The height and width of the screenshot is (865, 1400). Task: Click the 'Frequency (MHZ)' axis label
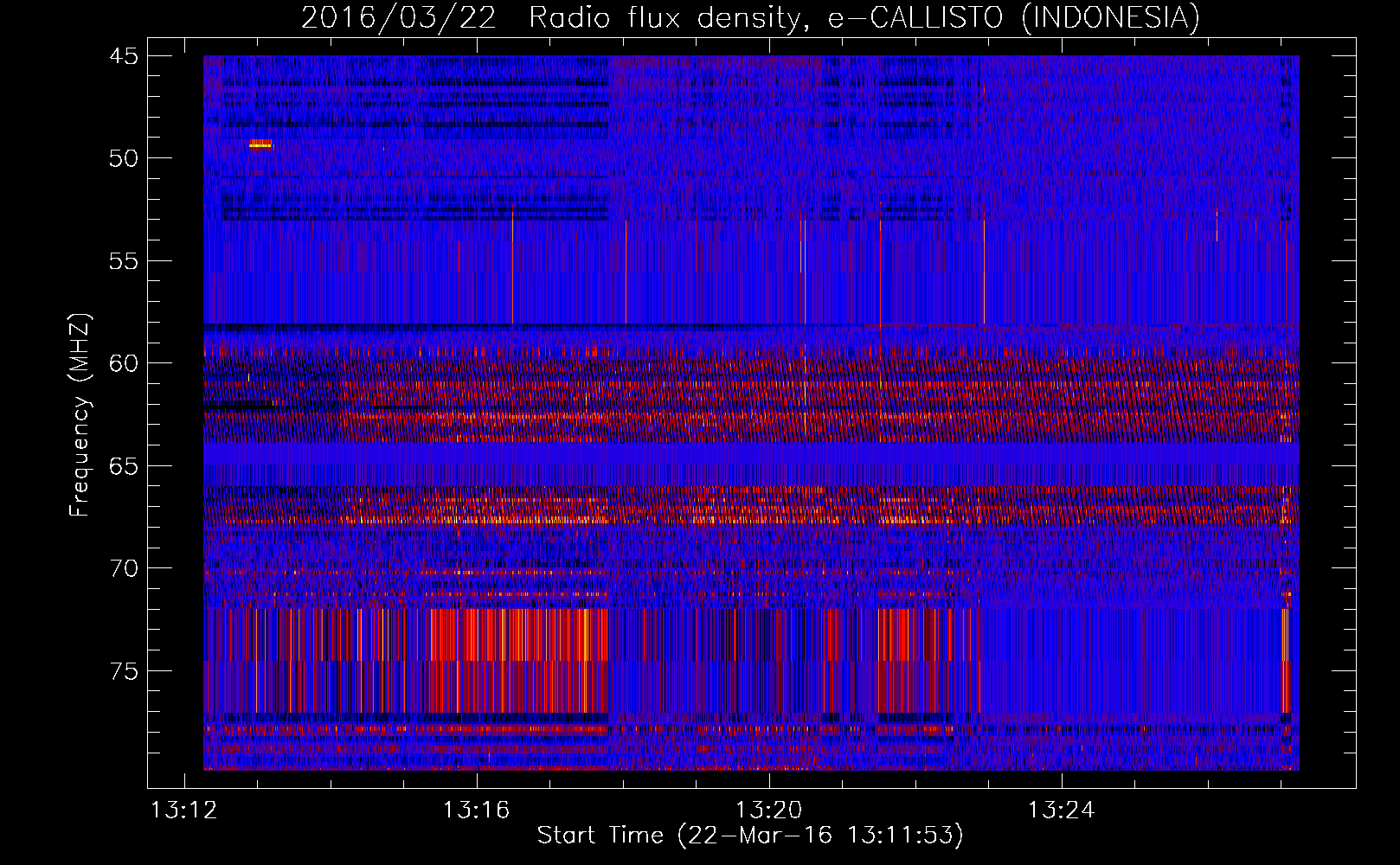point(80,415)
